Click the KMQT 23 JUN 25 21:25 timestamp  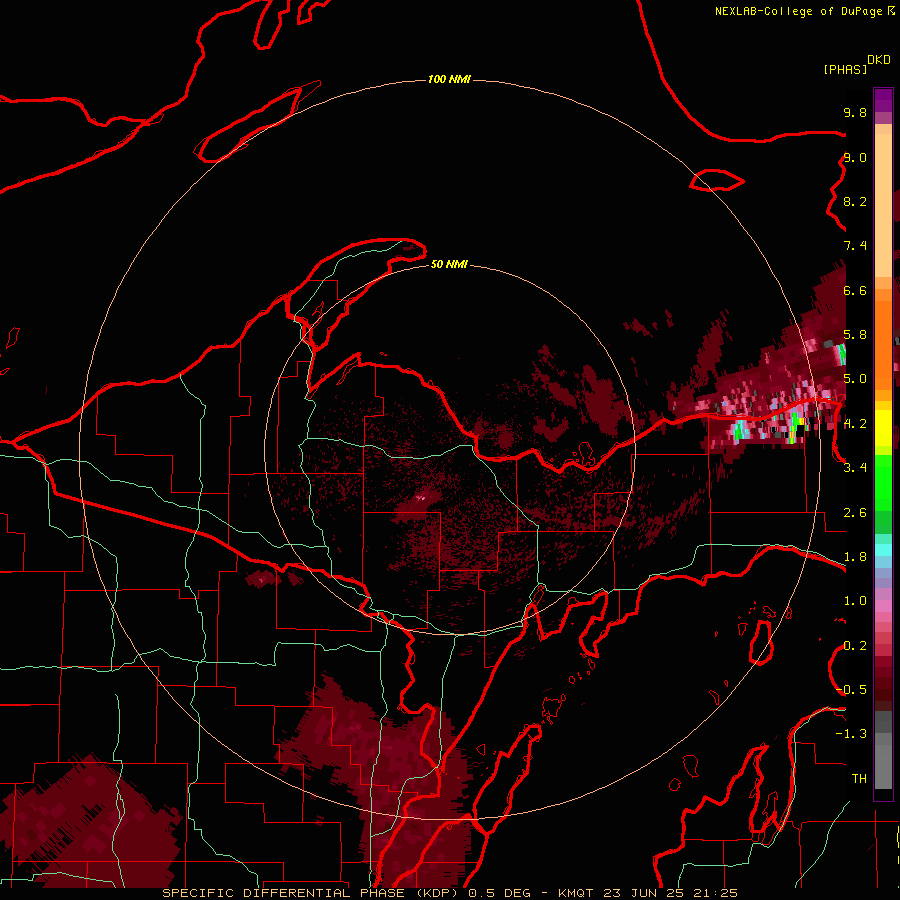click(647, 893)
